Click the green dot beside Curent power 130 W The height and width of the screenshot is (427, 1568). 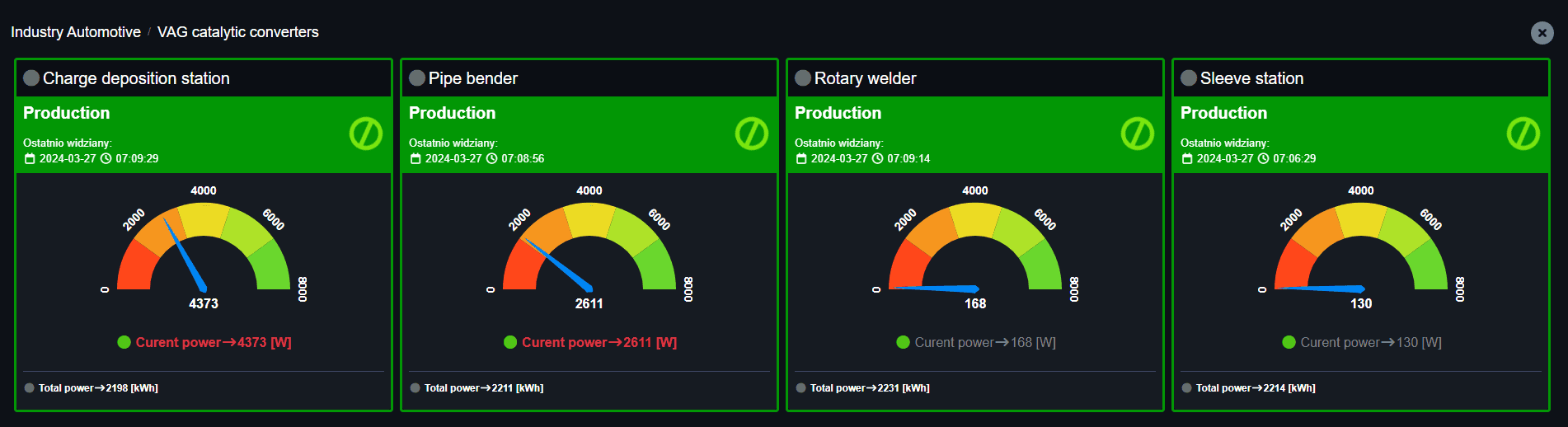[x=1289, y=342]
